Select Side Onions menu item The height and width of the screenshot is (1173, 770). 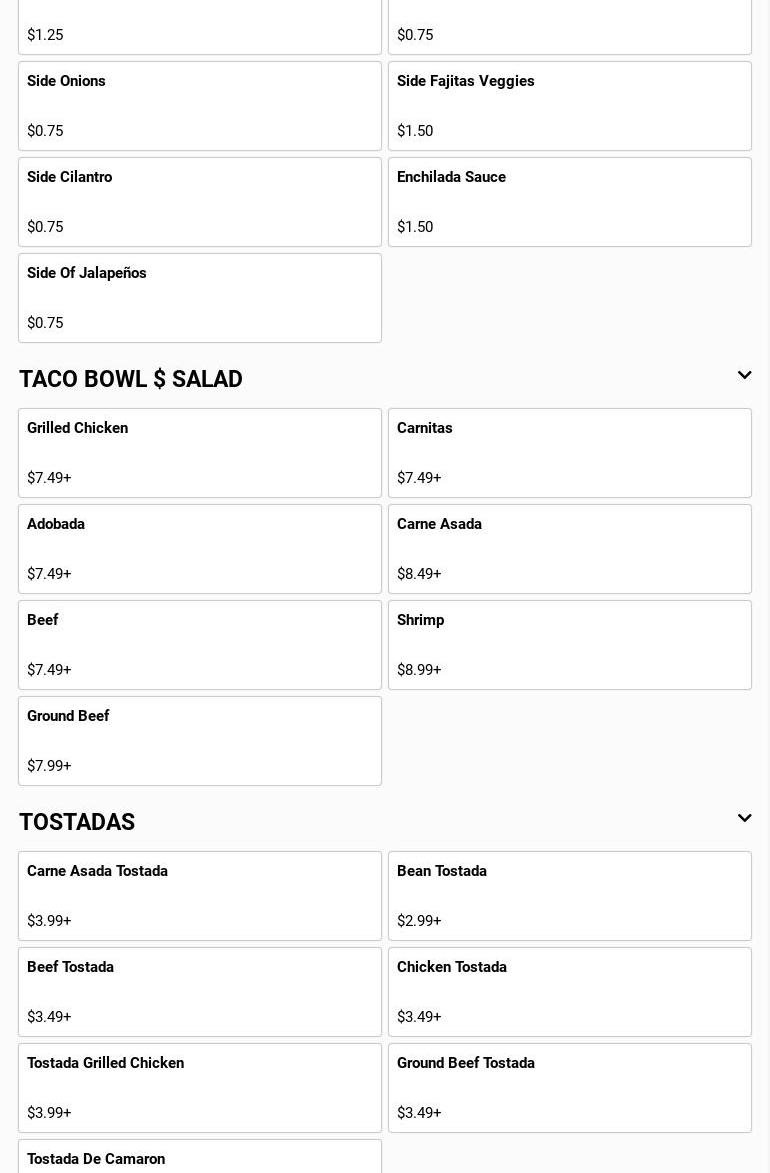pyautogui.click(x=200, y=106)
